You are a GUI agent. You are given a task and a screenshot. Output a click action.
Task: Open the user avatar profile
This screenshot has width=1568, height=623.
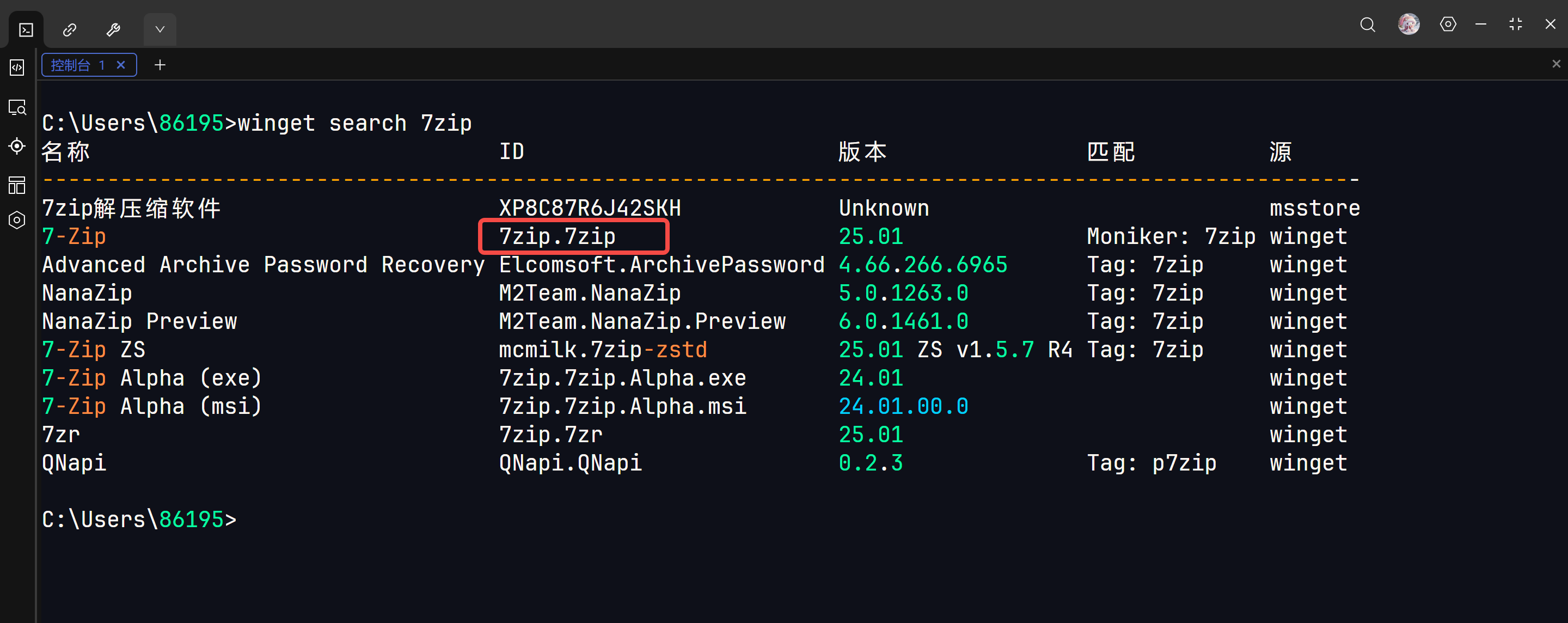click(1408, 25)
